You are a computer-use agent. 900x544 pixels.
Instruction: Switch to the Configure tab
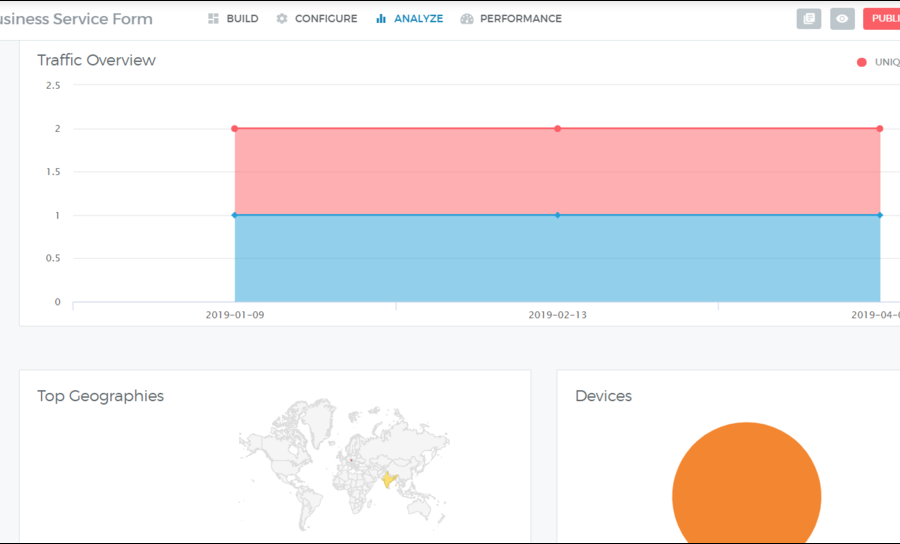[325, 19]
